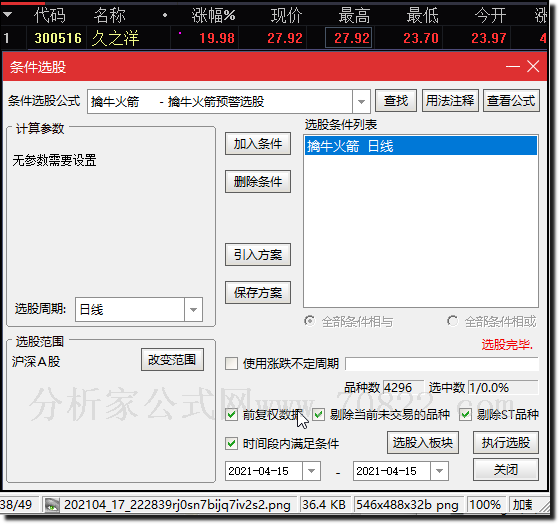Select the 全部条件相或 radio button
Image resolution: width=560 pixels, height=524 pixels.
click(452, 321)
